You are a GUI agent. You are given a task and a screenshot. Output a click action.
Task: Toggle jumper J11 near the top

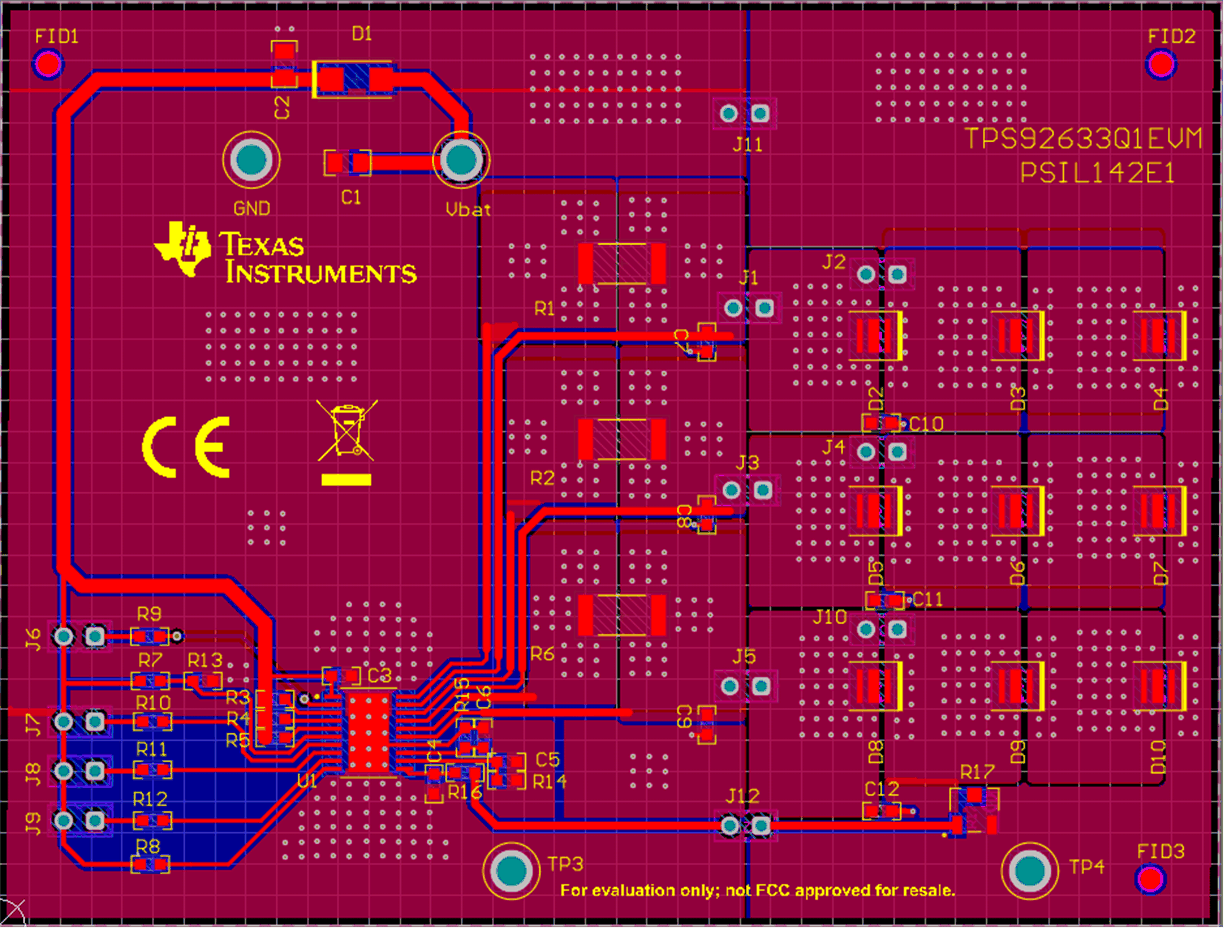[x=744, y=113]
